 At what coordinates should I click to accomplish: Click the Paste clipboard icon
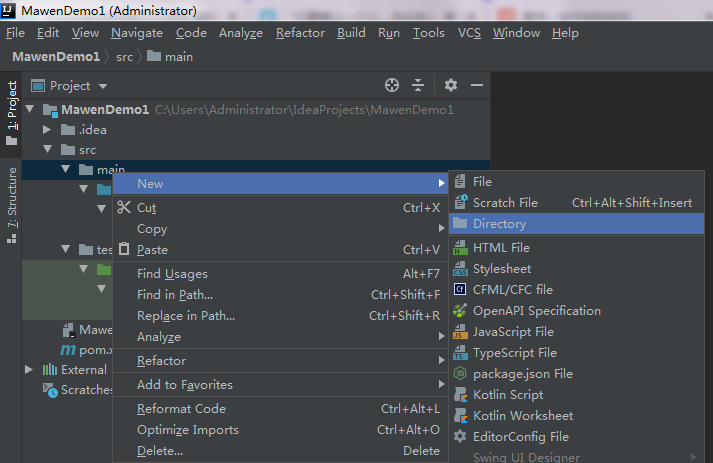(x=124, y=249)
